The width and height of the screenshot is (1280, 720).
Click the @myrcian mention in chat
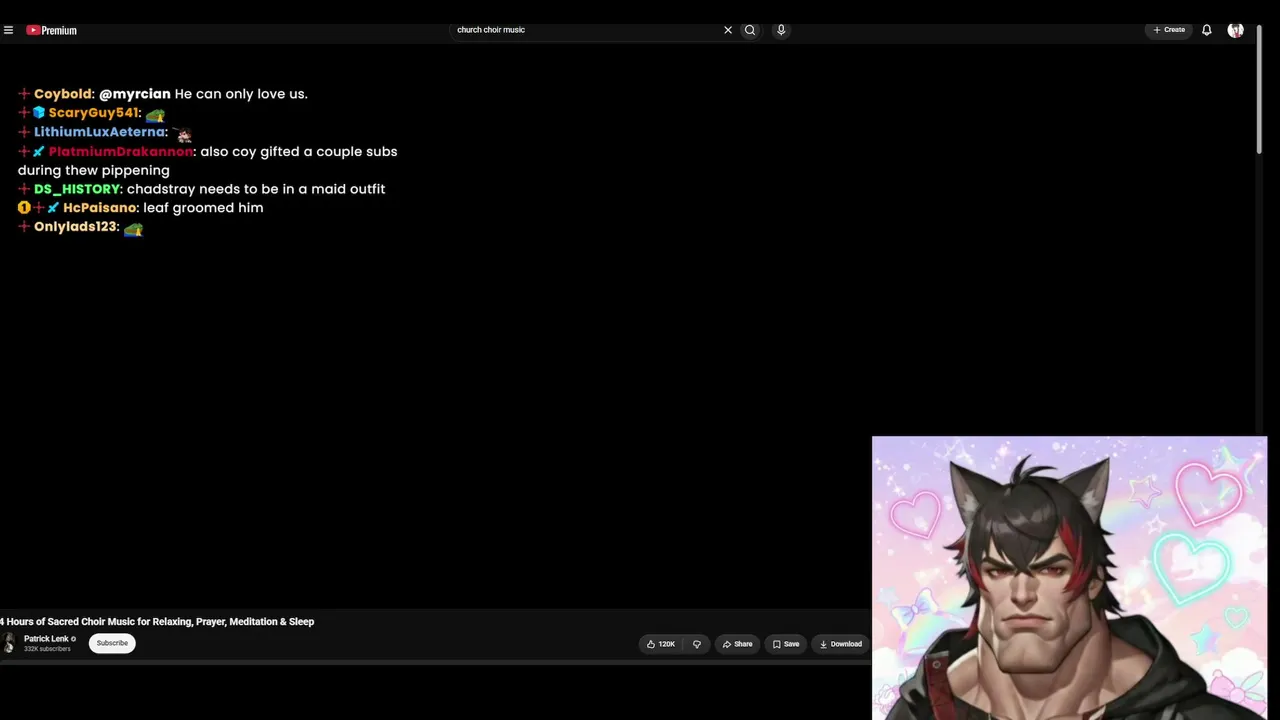tap(135, 94)
